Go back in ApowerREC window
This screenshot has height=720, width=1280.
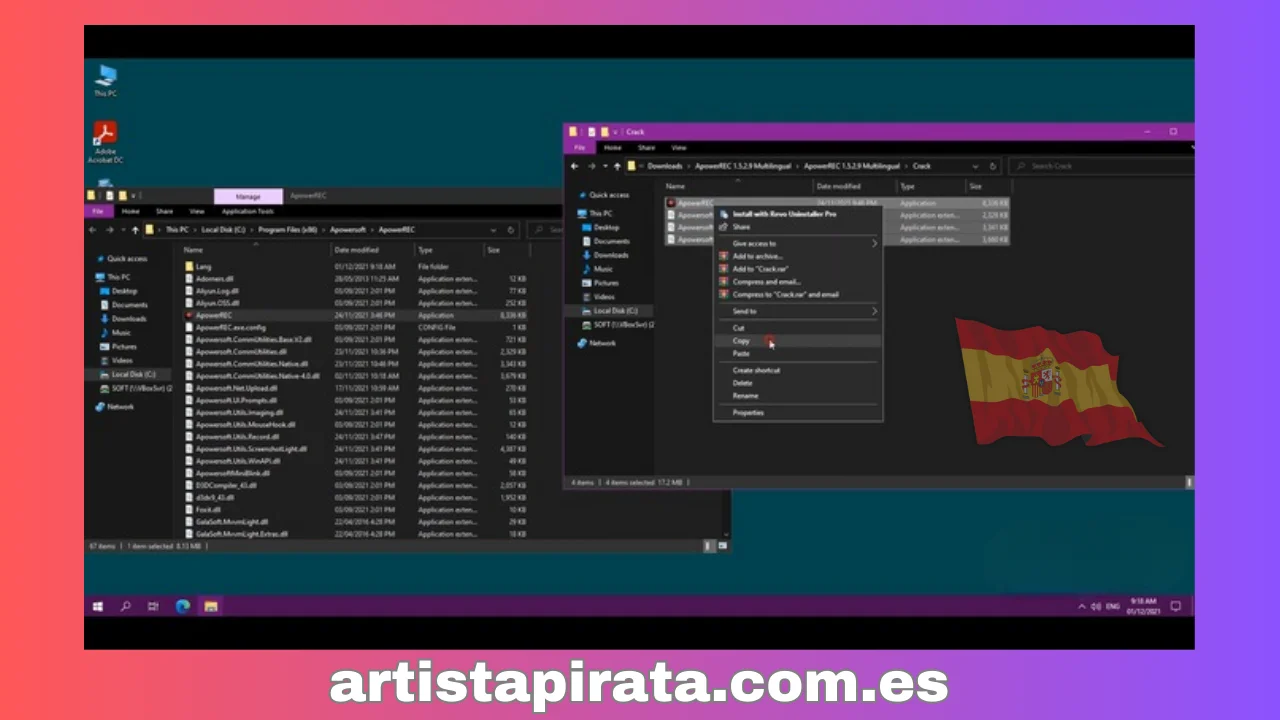point(93,229)
